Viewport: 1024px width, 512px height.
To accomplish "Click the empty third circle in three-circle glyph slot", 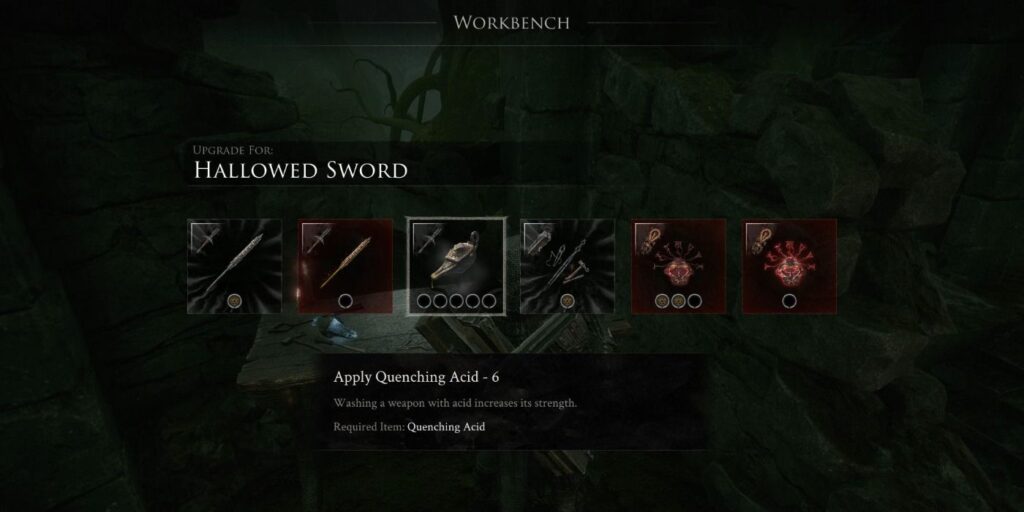I will click(694, 301).
